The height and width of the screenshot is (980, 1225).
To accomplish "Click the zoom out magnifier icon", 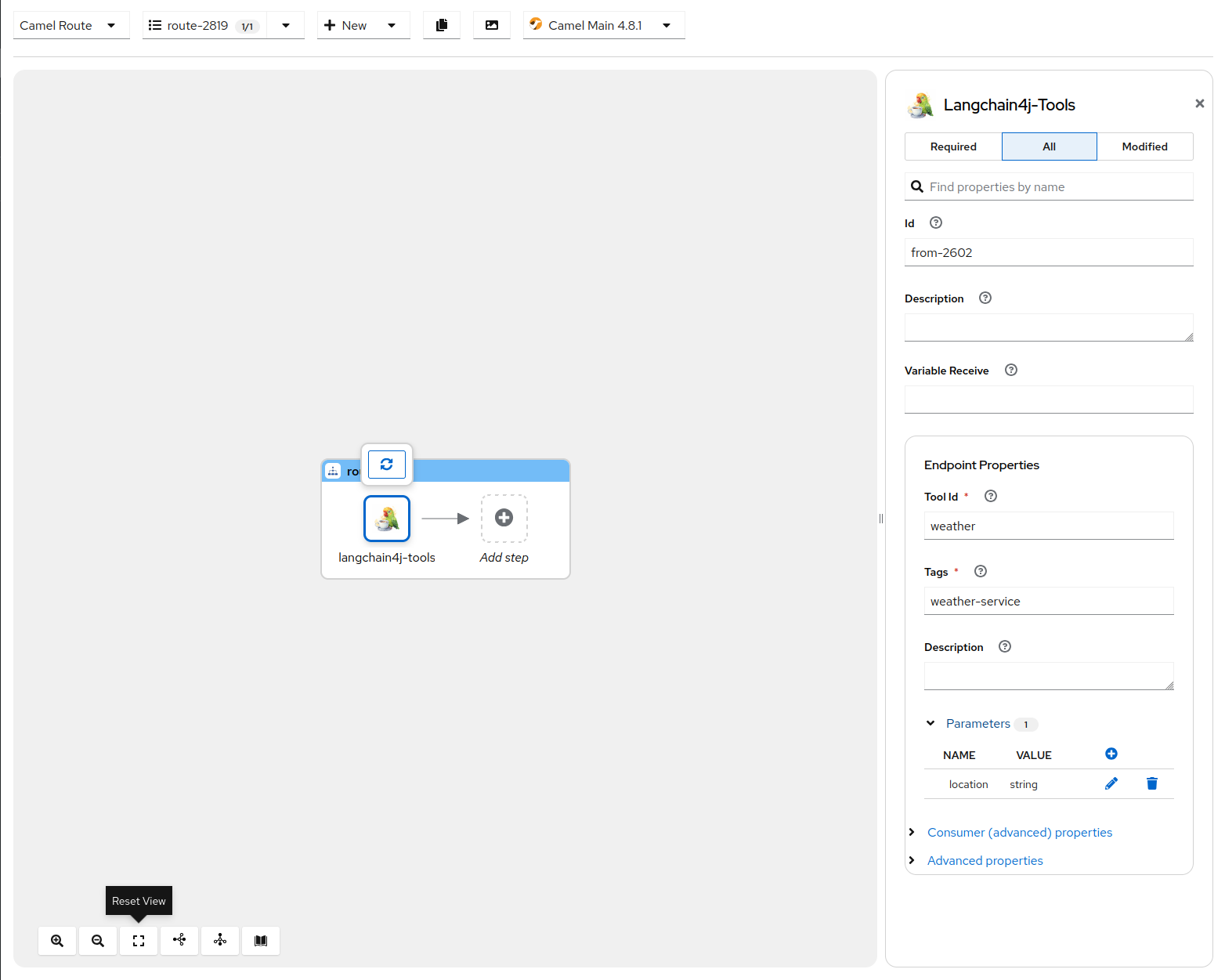I will [x=98, y=941].
